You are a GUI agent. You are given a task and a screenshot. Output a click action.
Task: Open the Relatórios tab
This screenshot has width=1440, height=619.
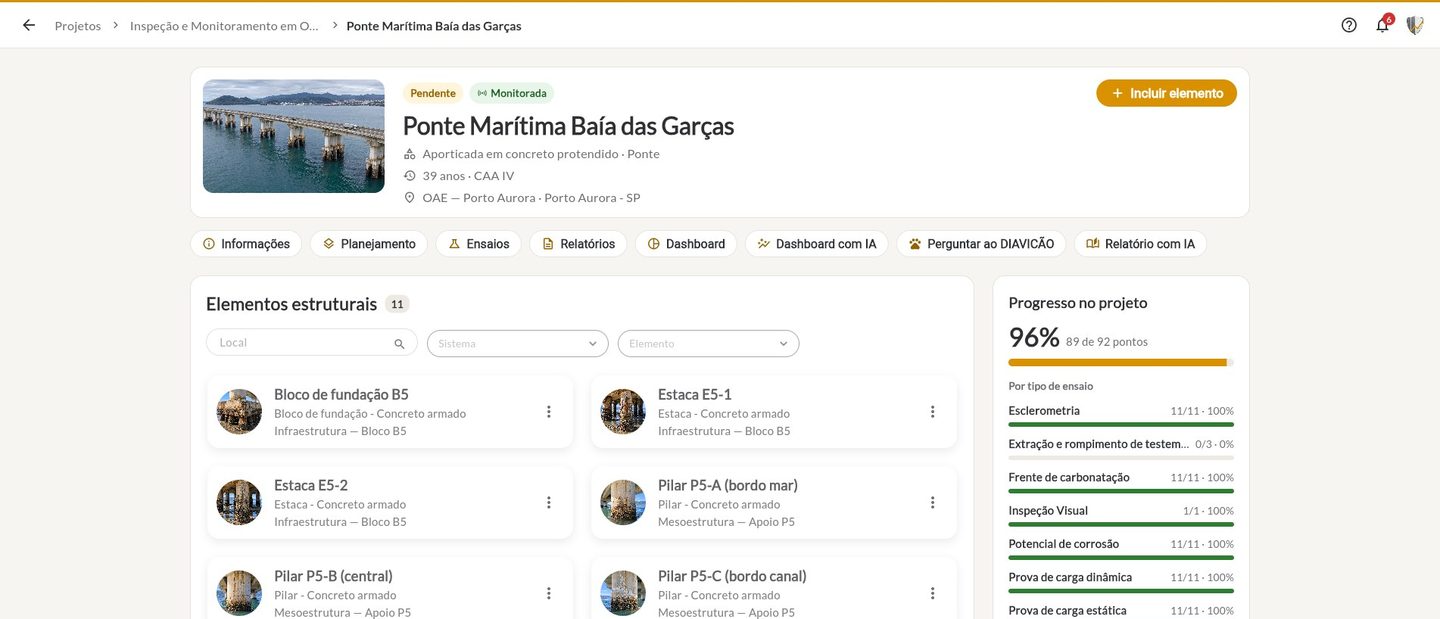[578, 244]
